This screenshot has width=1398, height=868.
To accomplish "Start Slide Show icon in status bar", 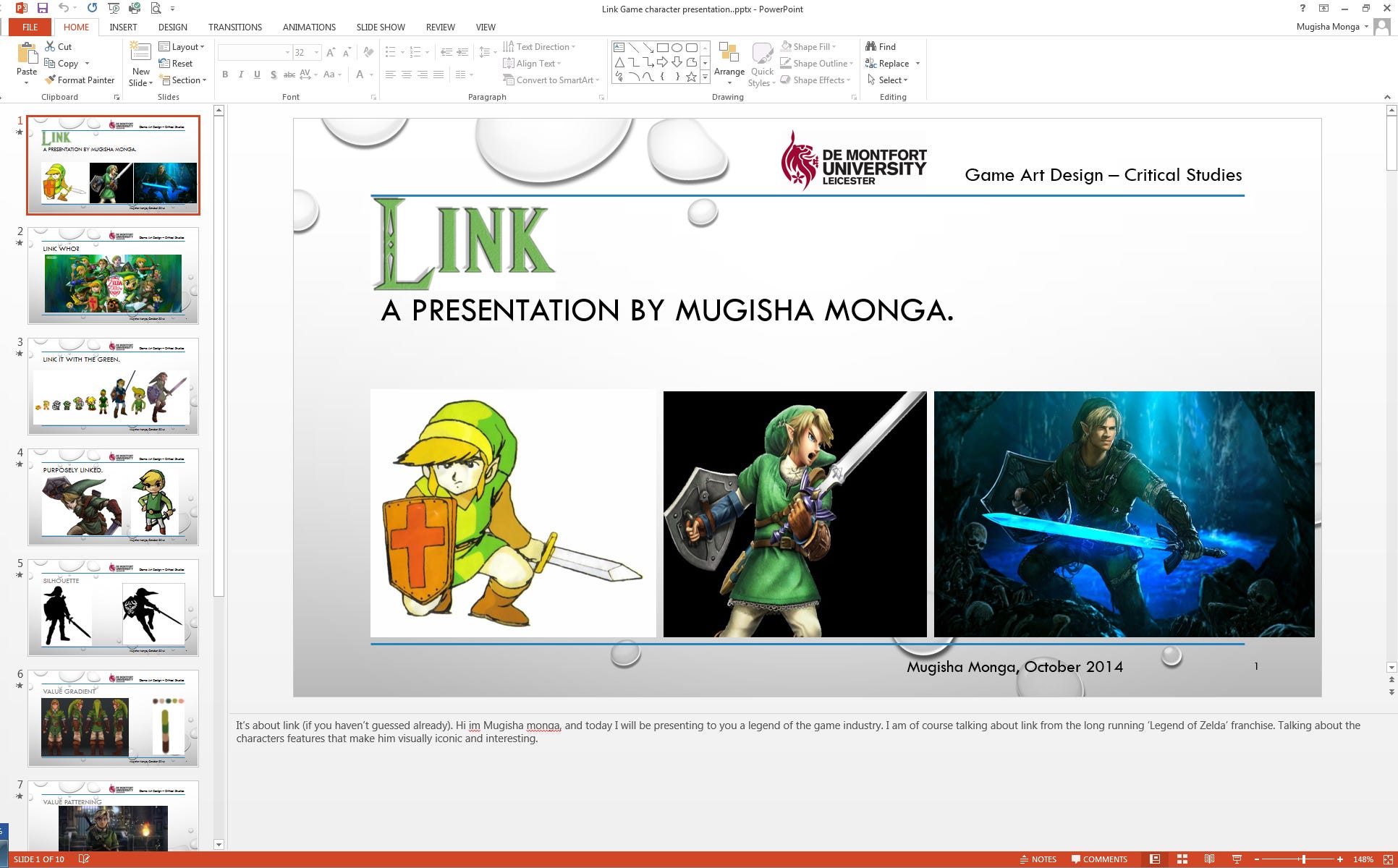I will coord(1237,859).
